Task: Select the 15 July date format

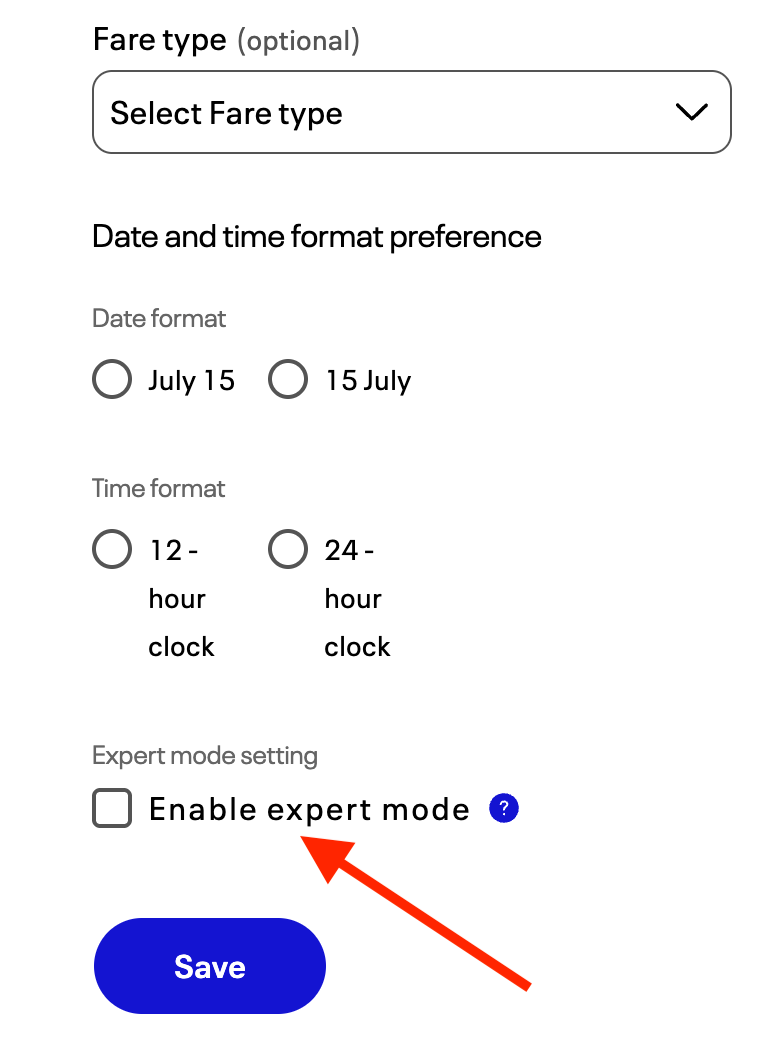Action: (288, 379)
